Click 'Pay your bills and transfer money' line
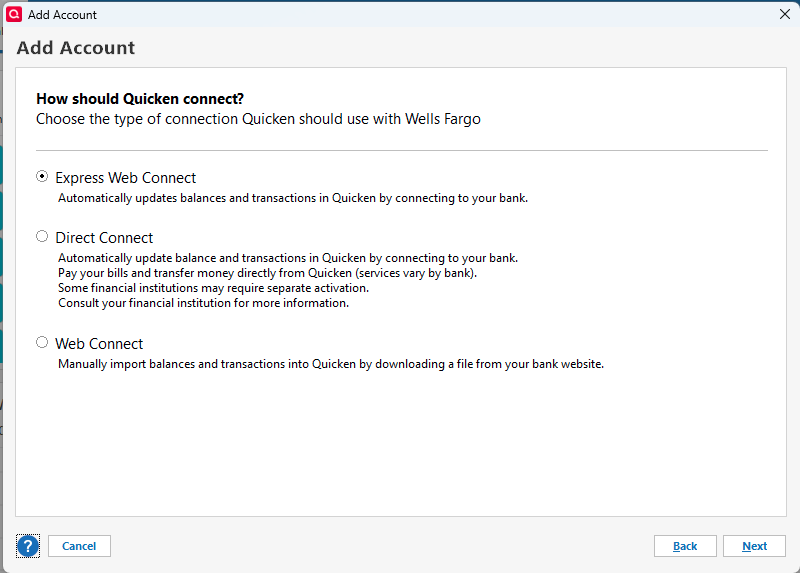Viewport: 800px width, 573px height. point(267,273)
